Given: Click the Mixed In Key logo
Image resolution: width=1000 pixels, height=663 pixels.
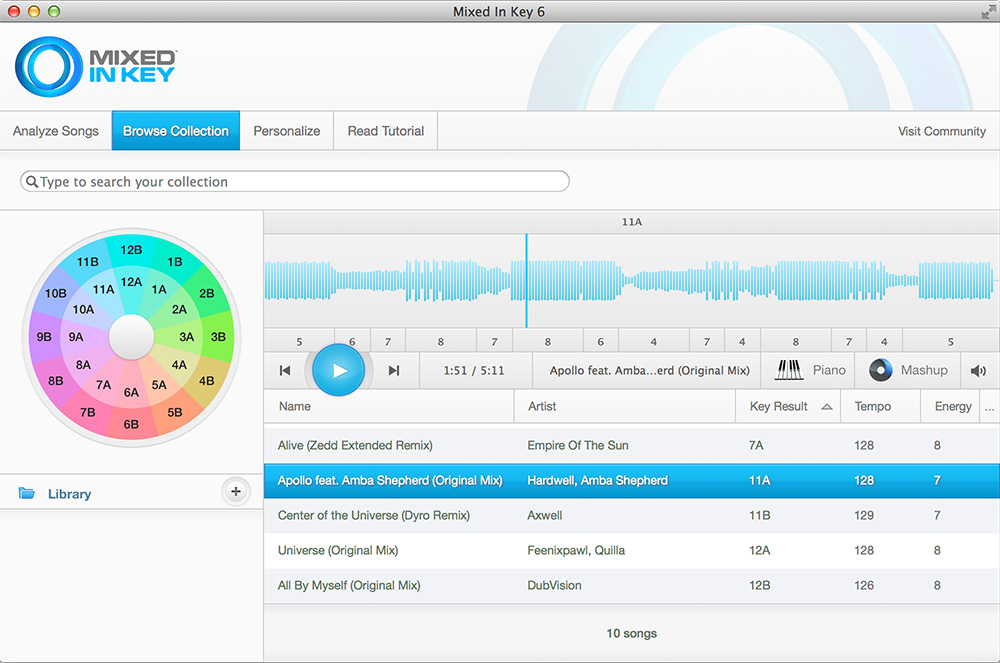Looking at the screenshot, I should [x=96, y=67].
